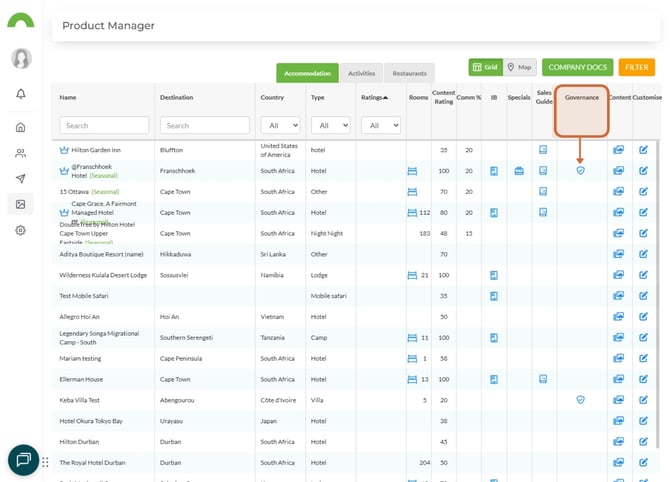
Task: Open rooms bed icon for 15 Ottawa
Action: 412,192
